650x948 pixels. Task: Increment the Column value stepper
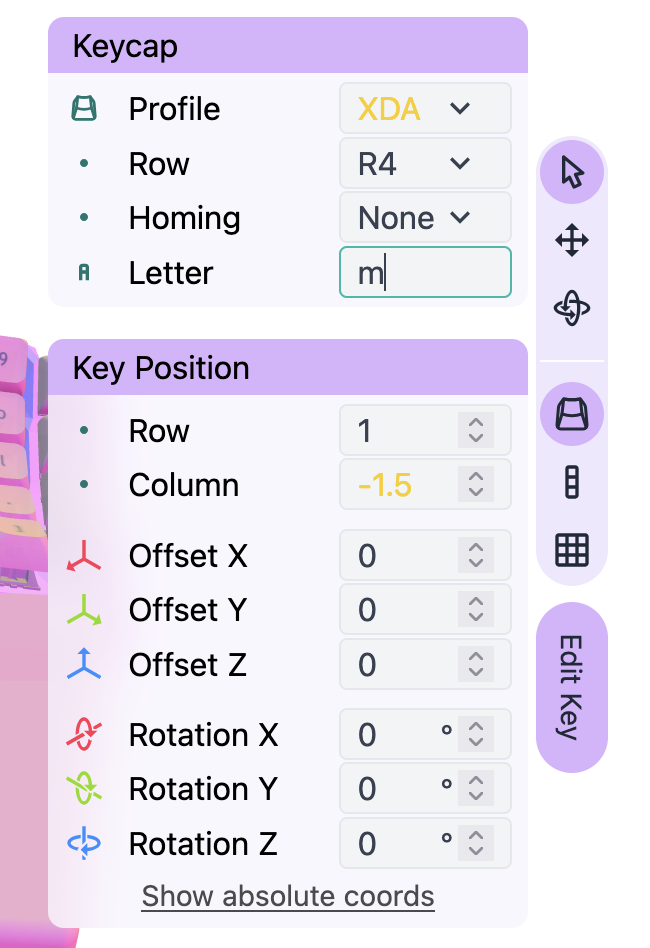pos(477,478)
